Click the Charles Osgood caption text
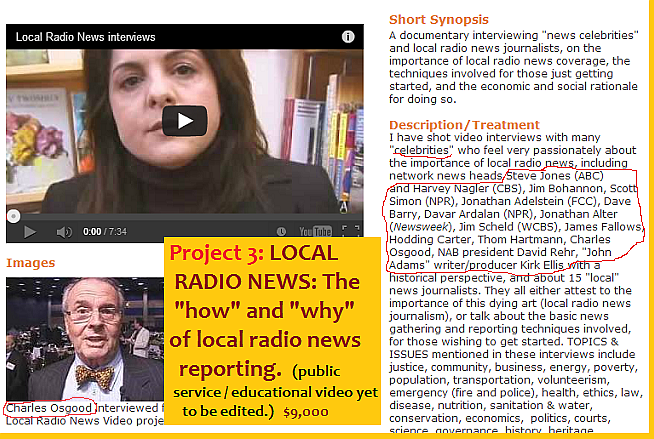Viewport: 654px width, 439px height. [x=49, y=408]
